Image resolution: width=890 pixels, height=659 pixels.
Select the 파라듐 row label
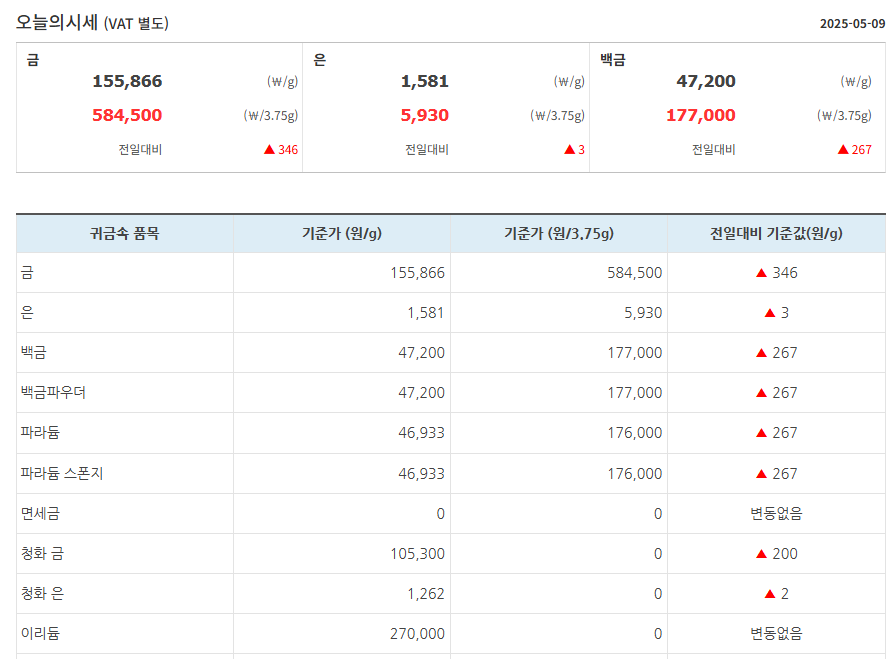point(40,433)
